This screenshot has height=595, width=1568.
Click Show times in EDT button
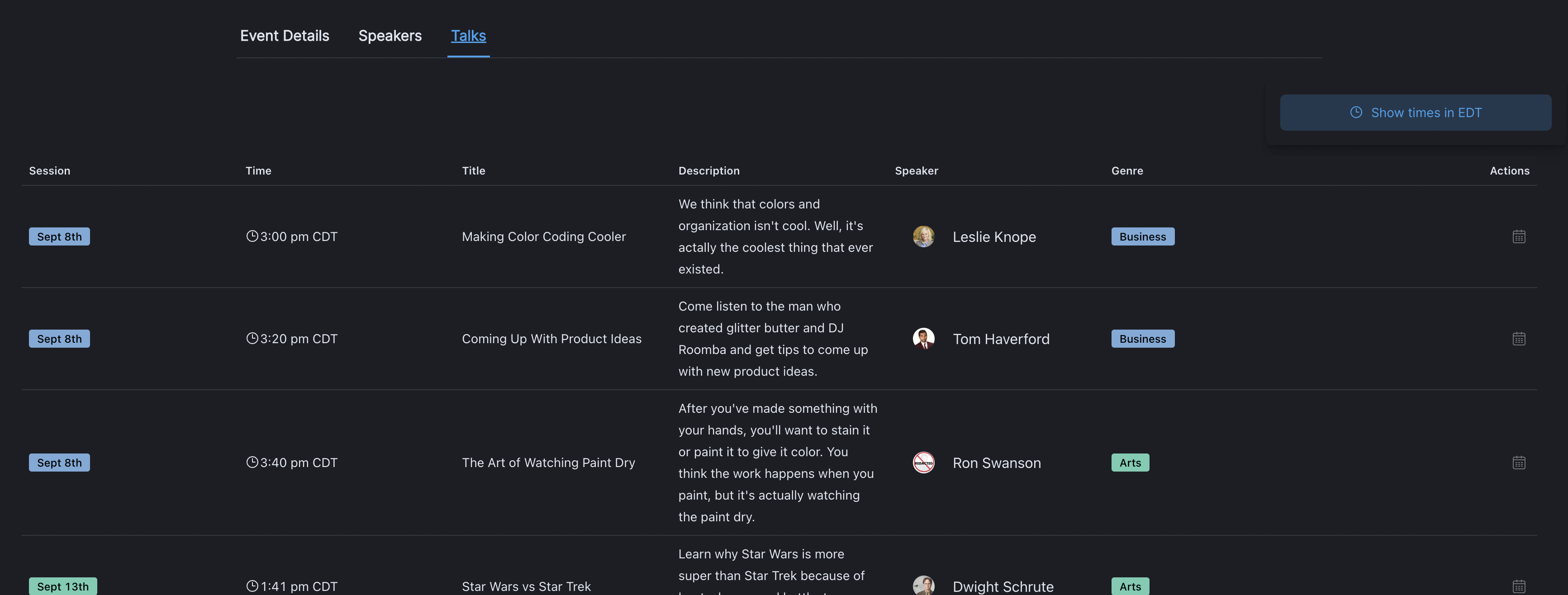[1415, 113]
